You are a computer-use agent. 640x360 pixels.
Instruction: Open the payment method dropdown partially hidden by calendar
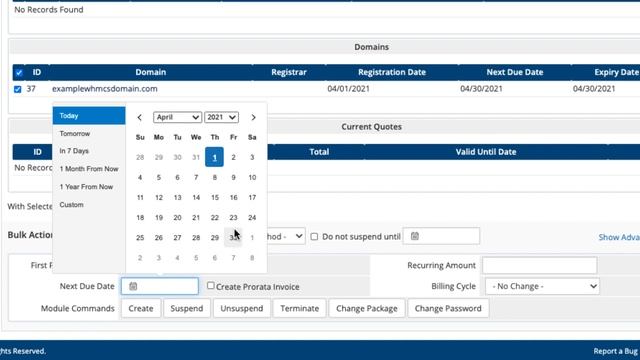click(286, 236)
